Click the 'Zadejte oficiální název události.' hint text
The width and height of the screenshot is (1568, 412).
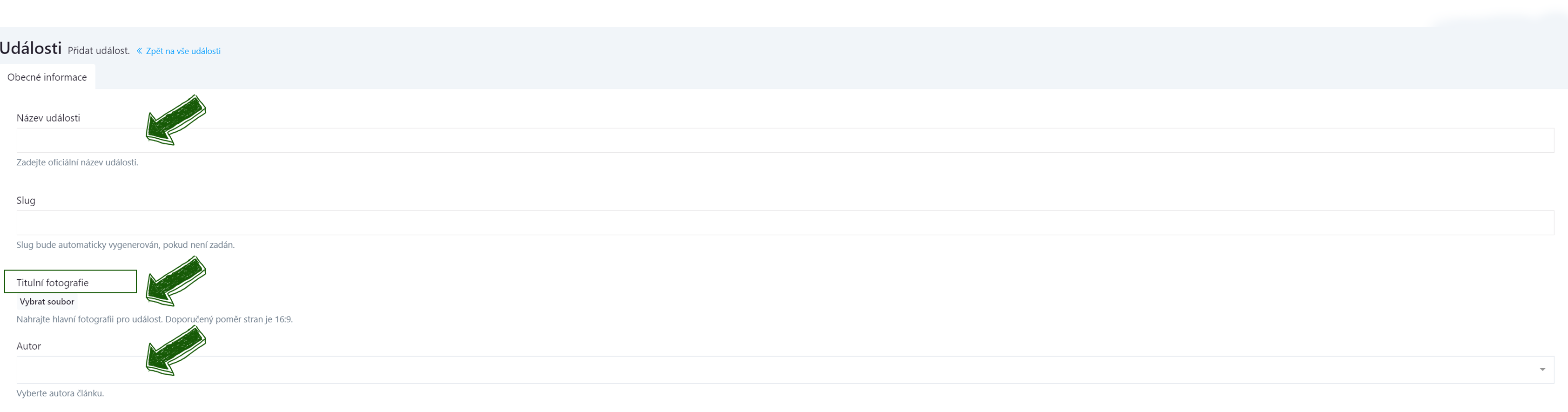tap(77, 162)
